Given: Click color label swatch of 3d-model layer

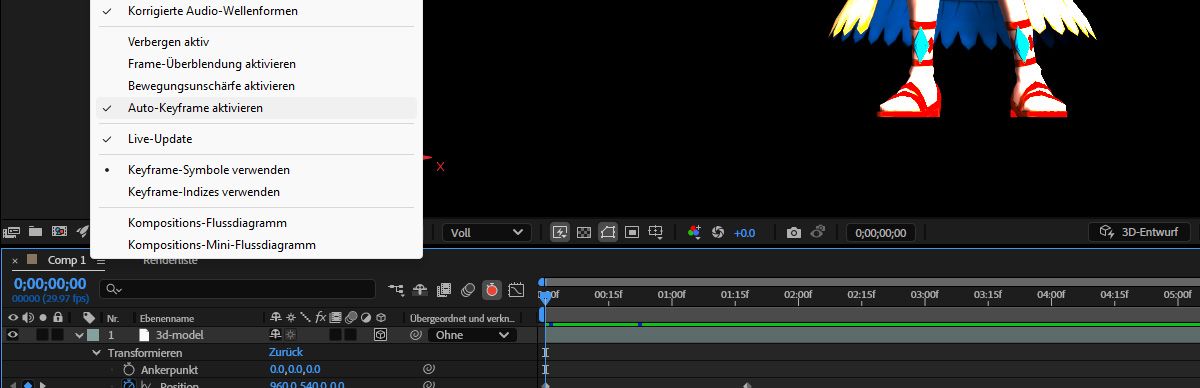Looking at the screenshot, I should click(93, 336).
